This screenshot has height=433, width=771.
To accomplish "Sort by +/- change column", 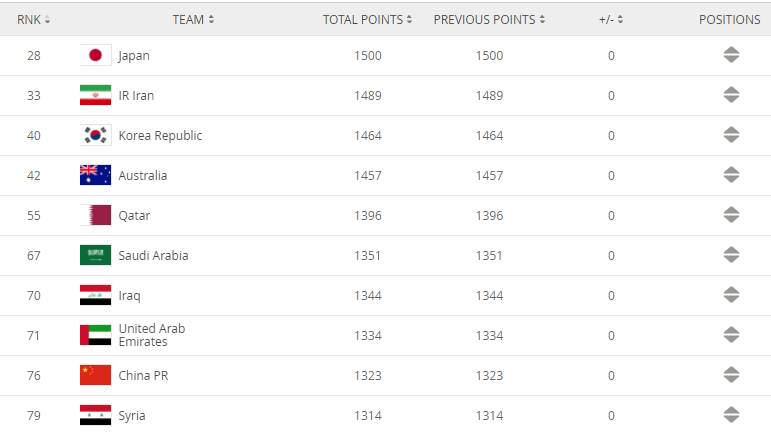I will tap(612, 19).
